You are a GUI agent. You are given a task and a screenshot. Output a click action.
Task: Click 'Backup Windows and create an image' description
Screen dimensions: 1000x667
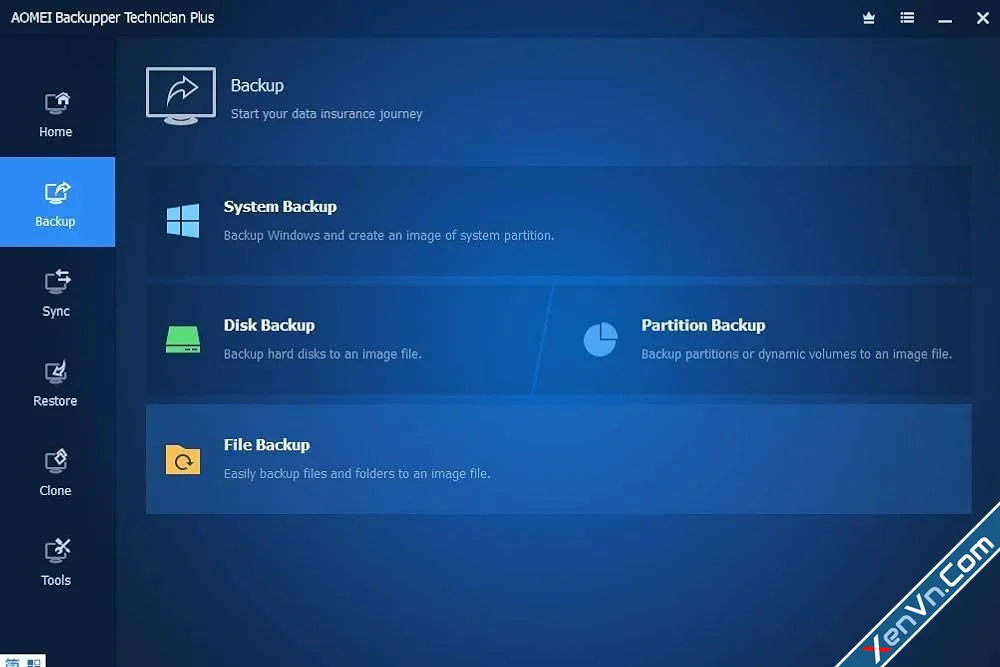pyautogui.click(x=389, y=235)
